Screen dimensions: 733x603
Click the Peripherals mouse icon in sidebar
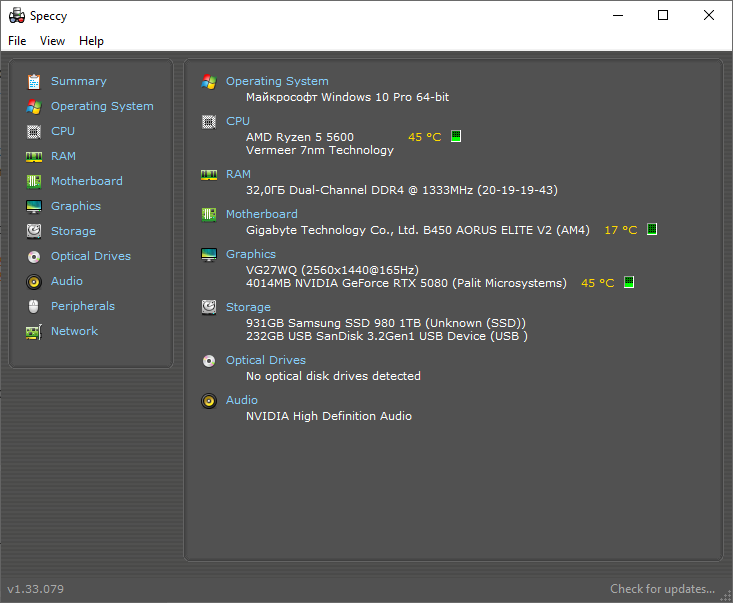[x=34, y=306]
